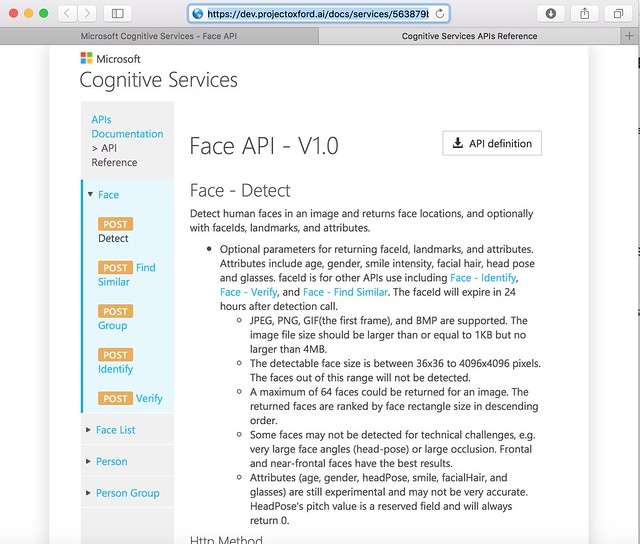Add a new tab with plus button
This screenshot has height=544, width=640.
pyautogui.click(x=629, y=36)
